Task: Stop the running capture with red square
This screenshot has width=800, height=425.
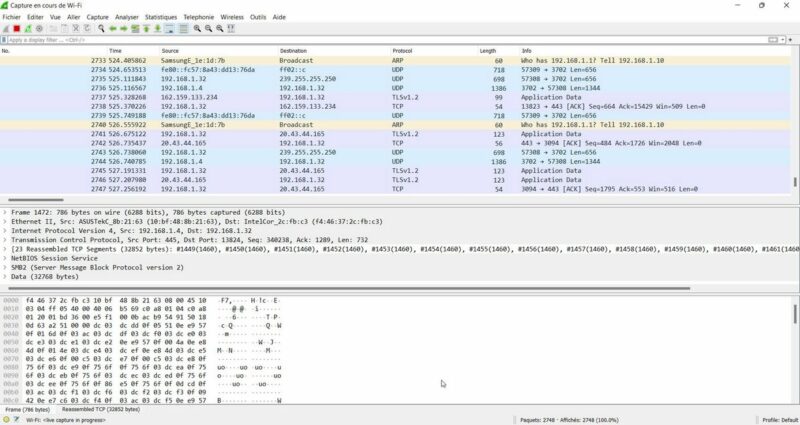Action: [17, 29]
